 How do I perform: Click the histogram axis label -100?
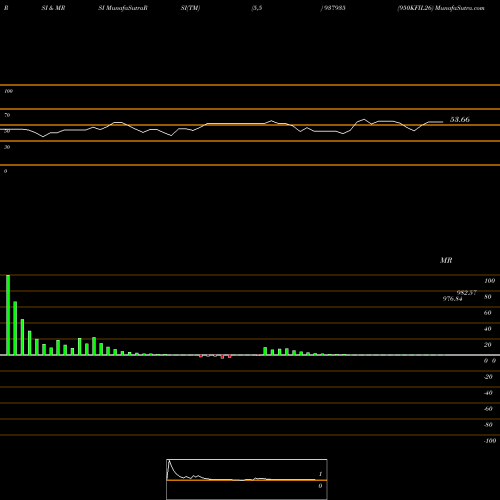(490, 441)
